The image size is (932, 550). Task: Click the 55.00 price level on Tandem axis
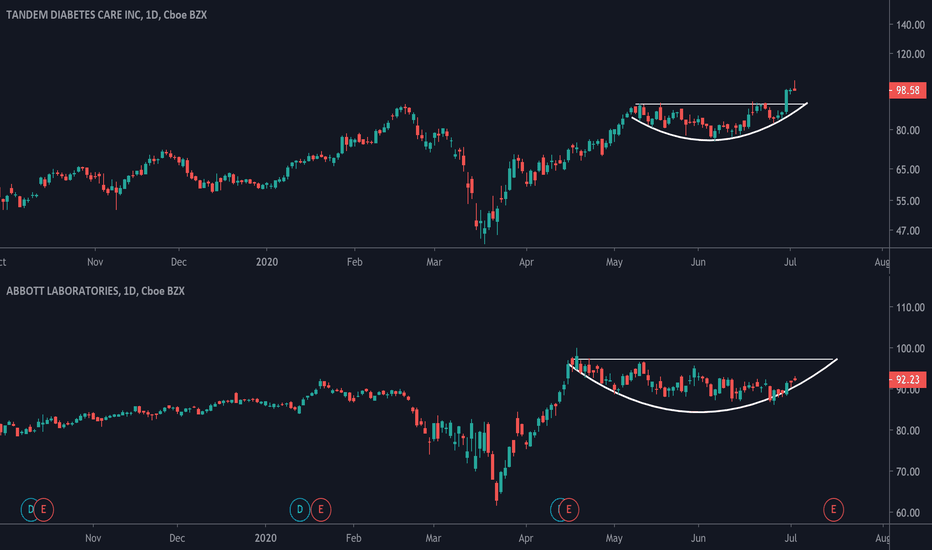coord(908,201)
